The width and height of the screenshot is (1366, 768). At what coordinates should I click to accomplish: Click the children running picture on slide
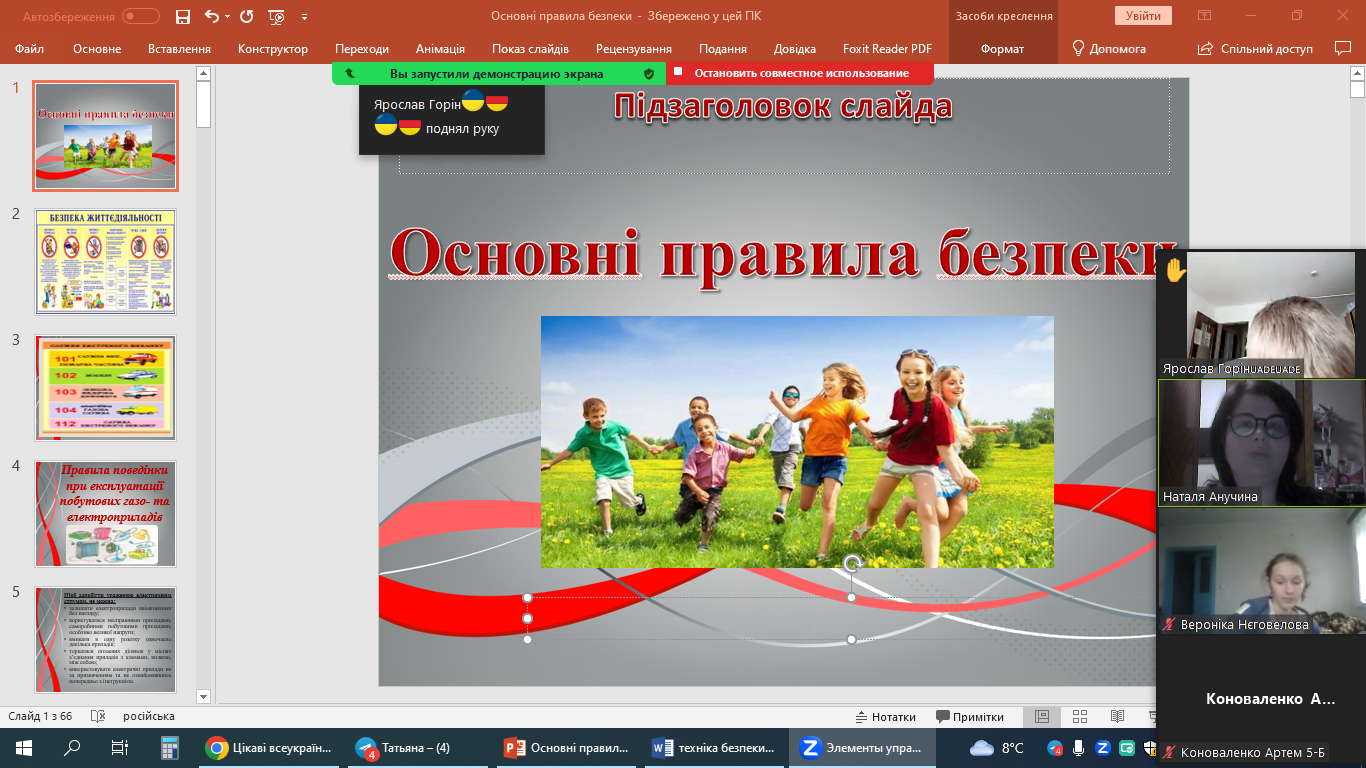pos(797,441)
